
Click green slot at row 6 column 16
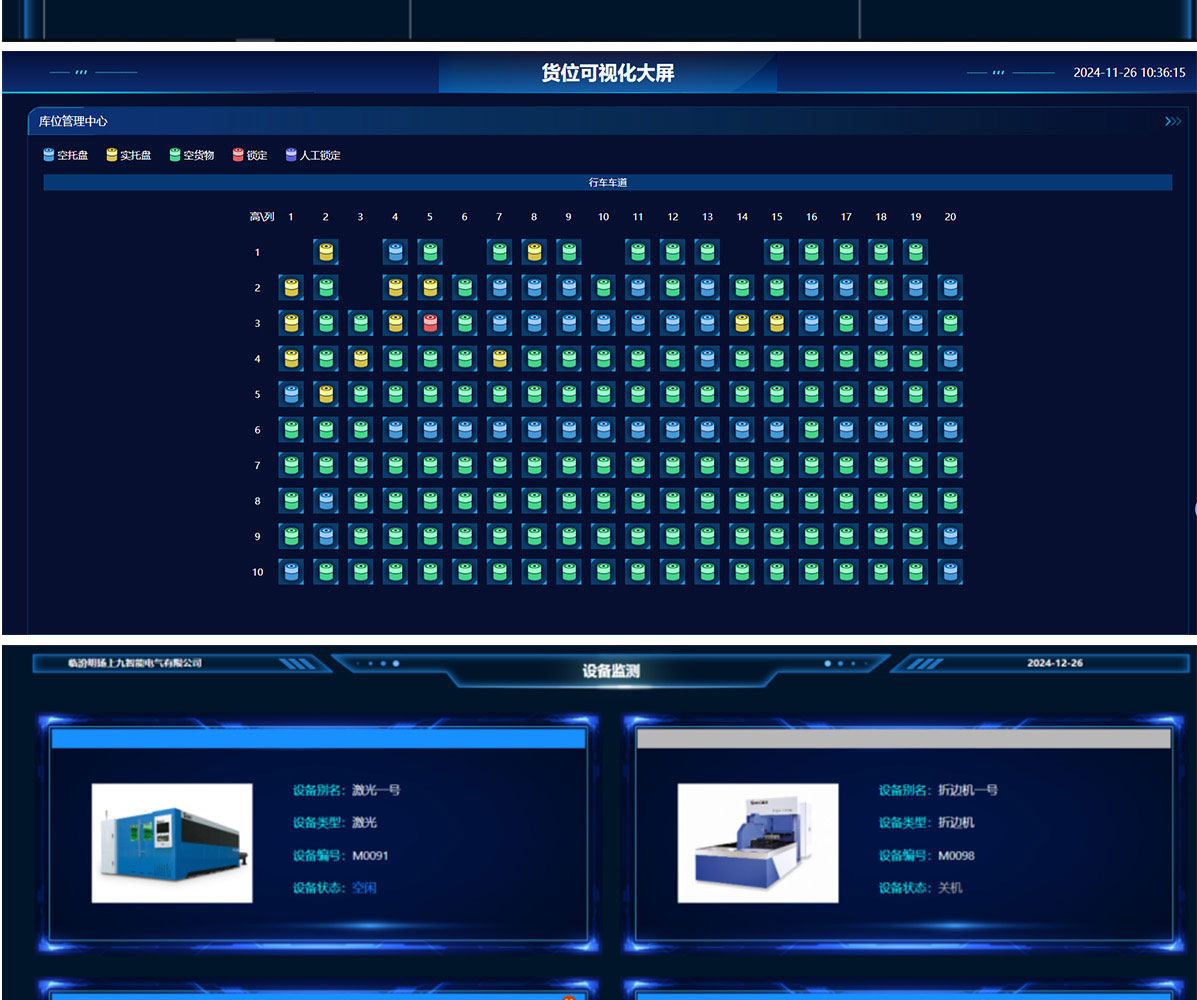pos(811,430)
